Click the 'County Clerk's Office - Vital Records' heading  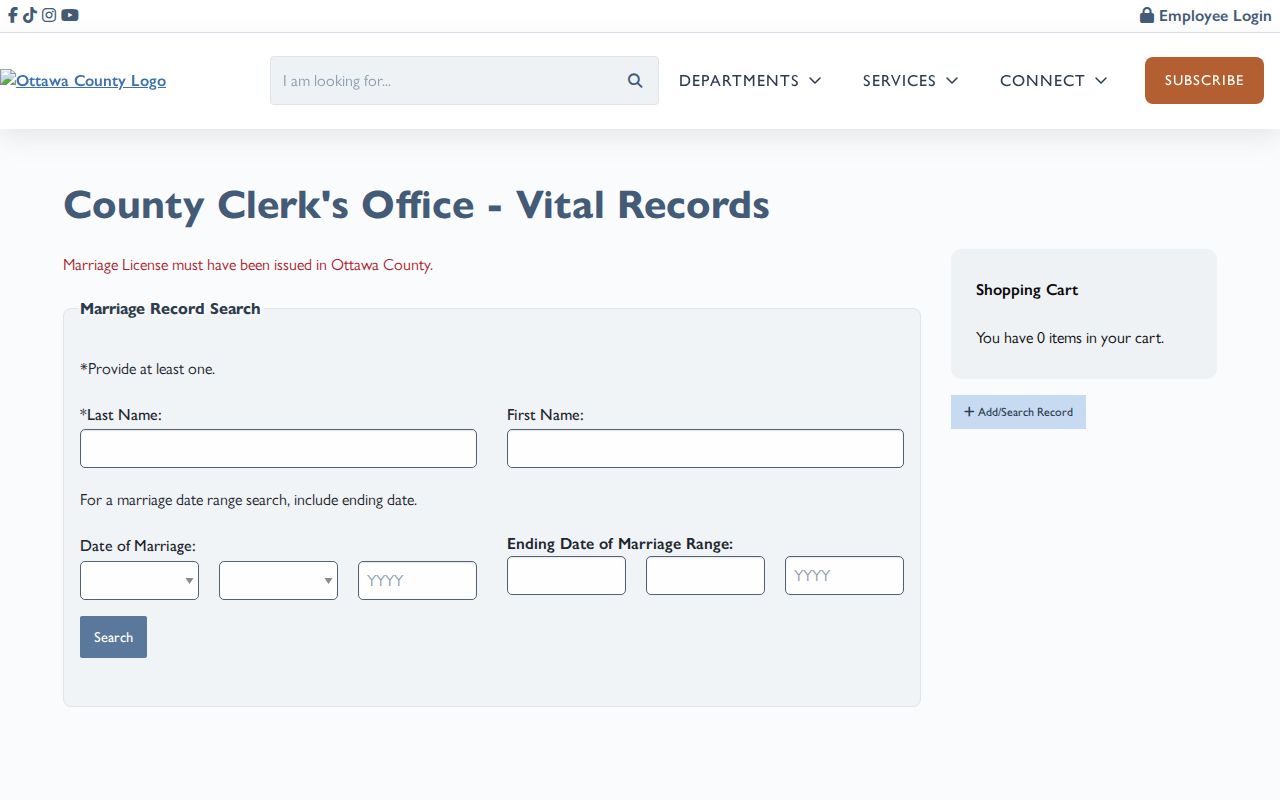pyautogui.click(x=416, y=205)
